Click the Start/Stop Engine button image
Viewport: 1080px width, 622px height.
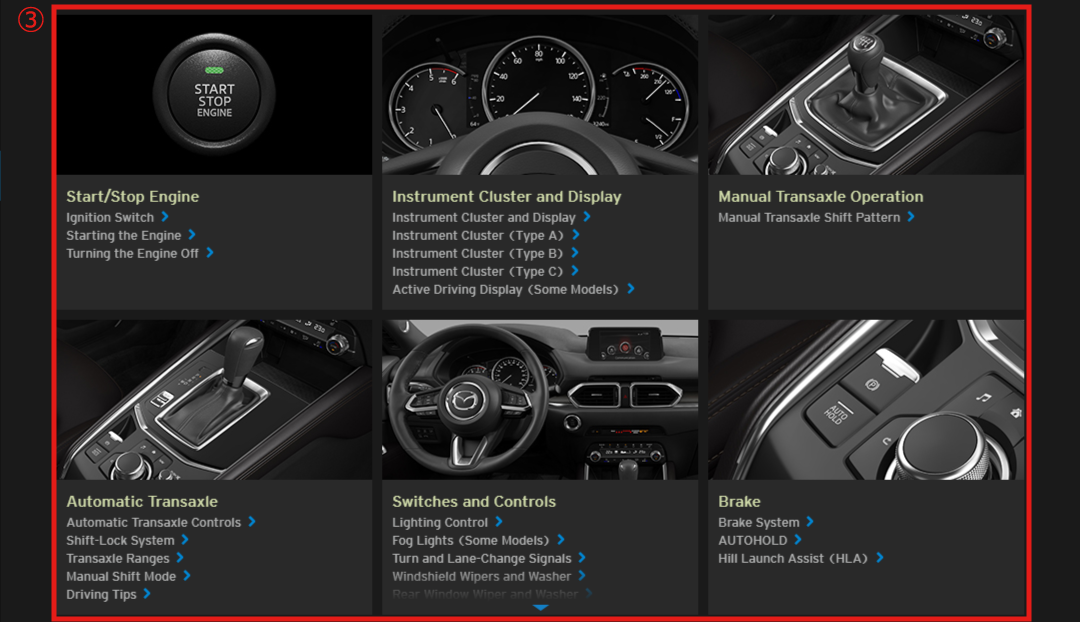point(214,95)
